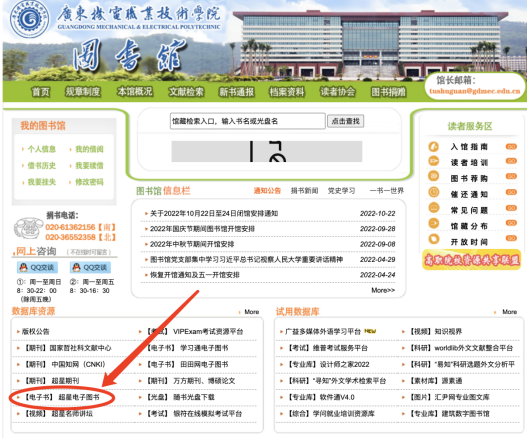This screenshot has height=438, width=527.
Task: Open the 高职院校资源共享联盟 banner
Action: pyautogui.click(x=471, y=260)
